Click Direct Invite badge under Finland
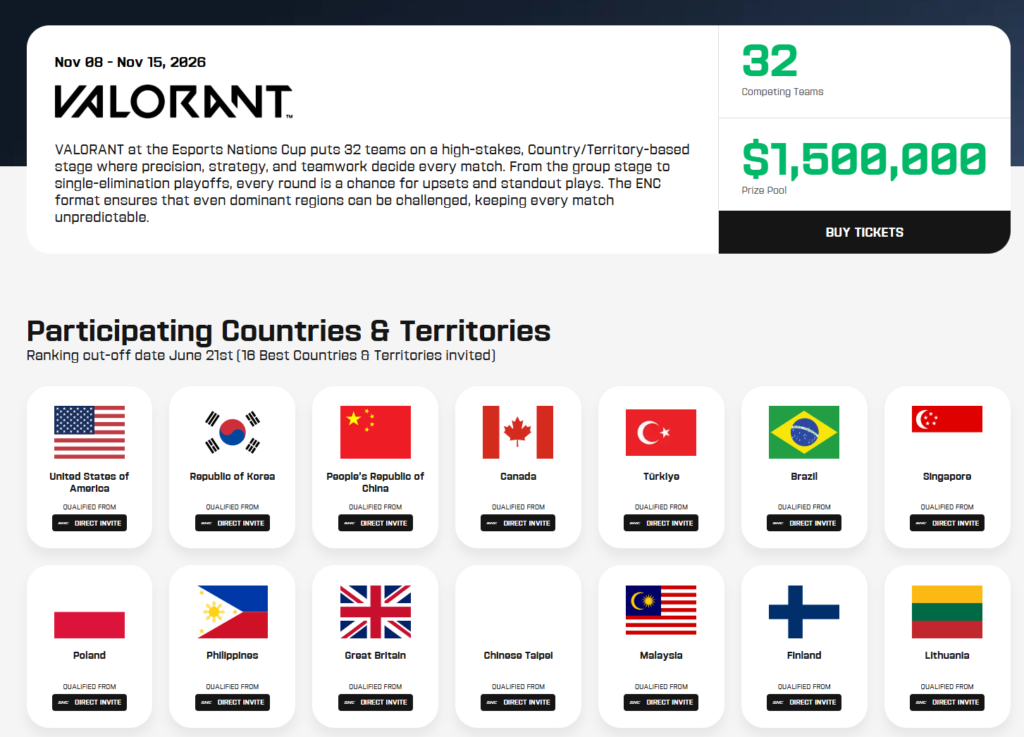This screenshot has height=737, width=1024. pyautogui.click(x=804, y=702)
